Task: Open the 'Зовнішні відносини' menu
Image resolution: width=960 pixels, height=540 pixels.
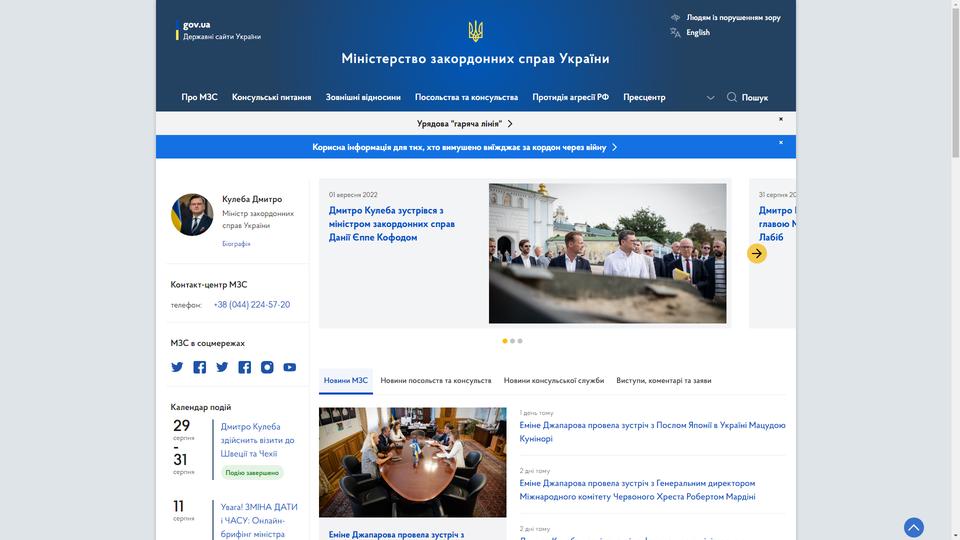Action: pos(363,97)
